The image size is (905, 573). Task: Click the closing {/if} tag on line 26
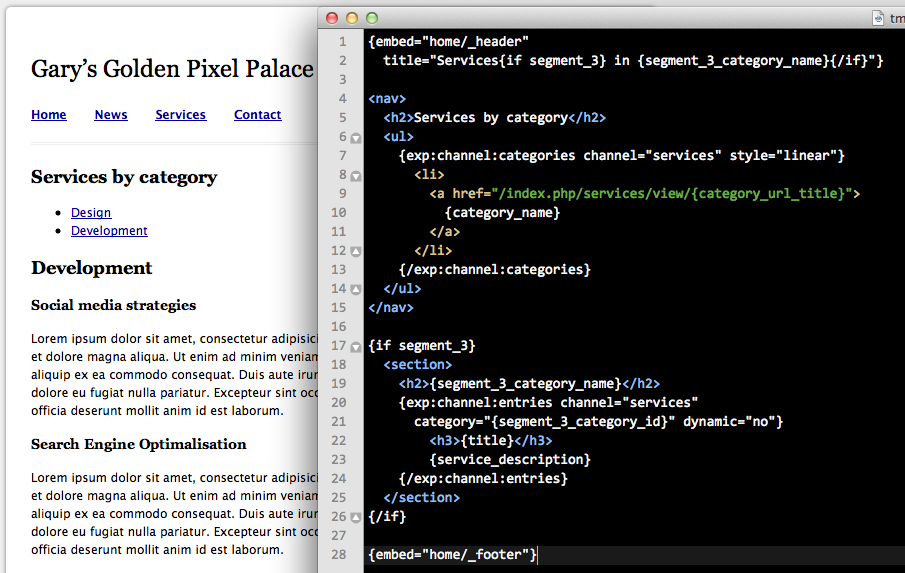point(387,516)
